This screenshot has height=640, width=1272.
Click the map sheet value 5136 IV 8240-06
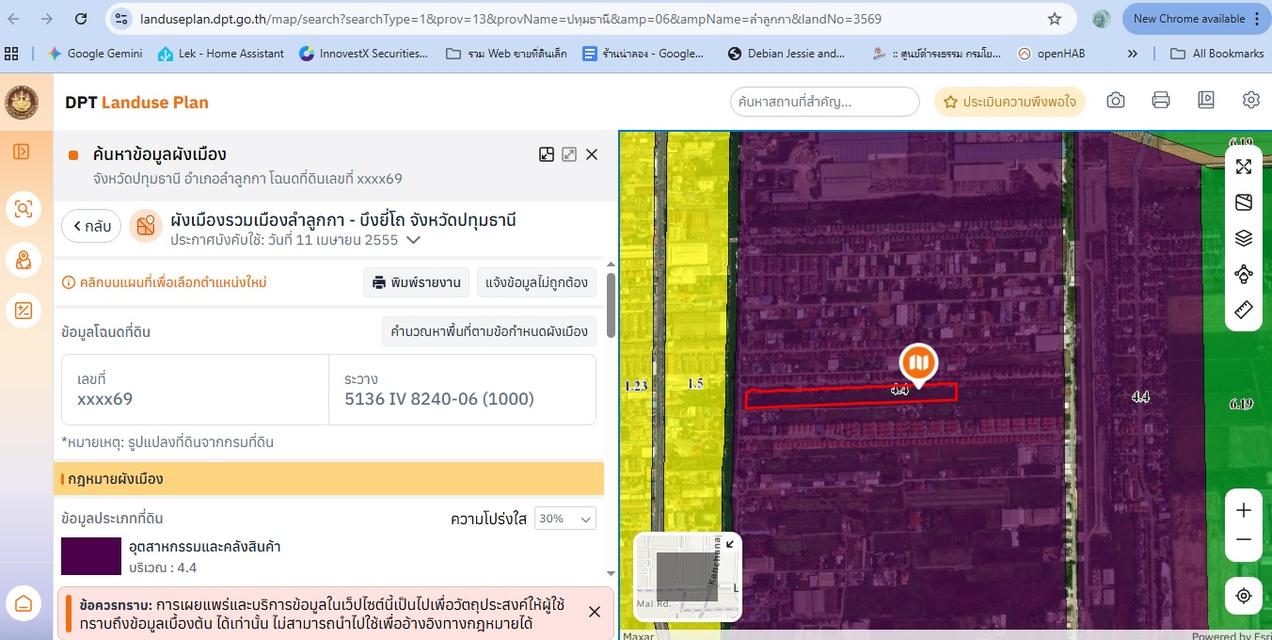(439, 399)
